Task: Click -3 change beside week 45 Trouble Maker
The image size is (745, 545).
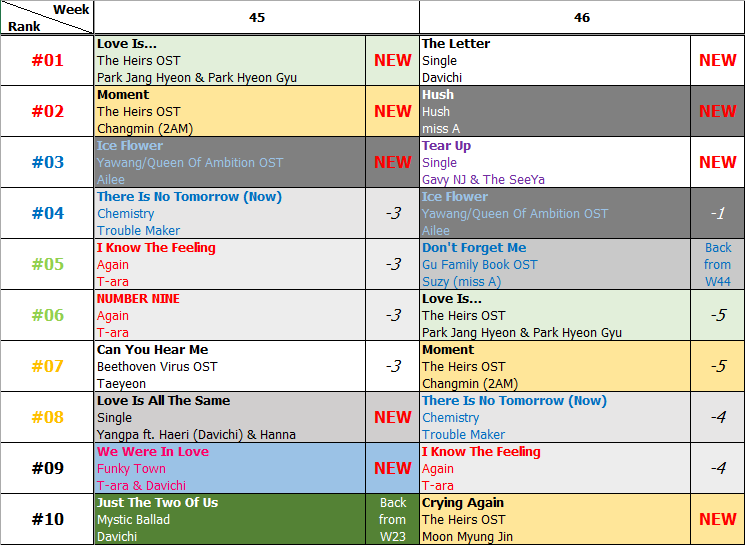Action: (392, 213)
